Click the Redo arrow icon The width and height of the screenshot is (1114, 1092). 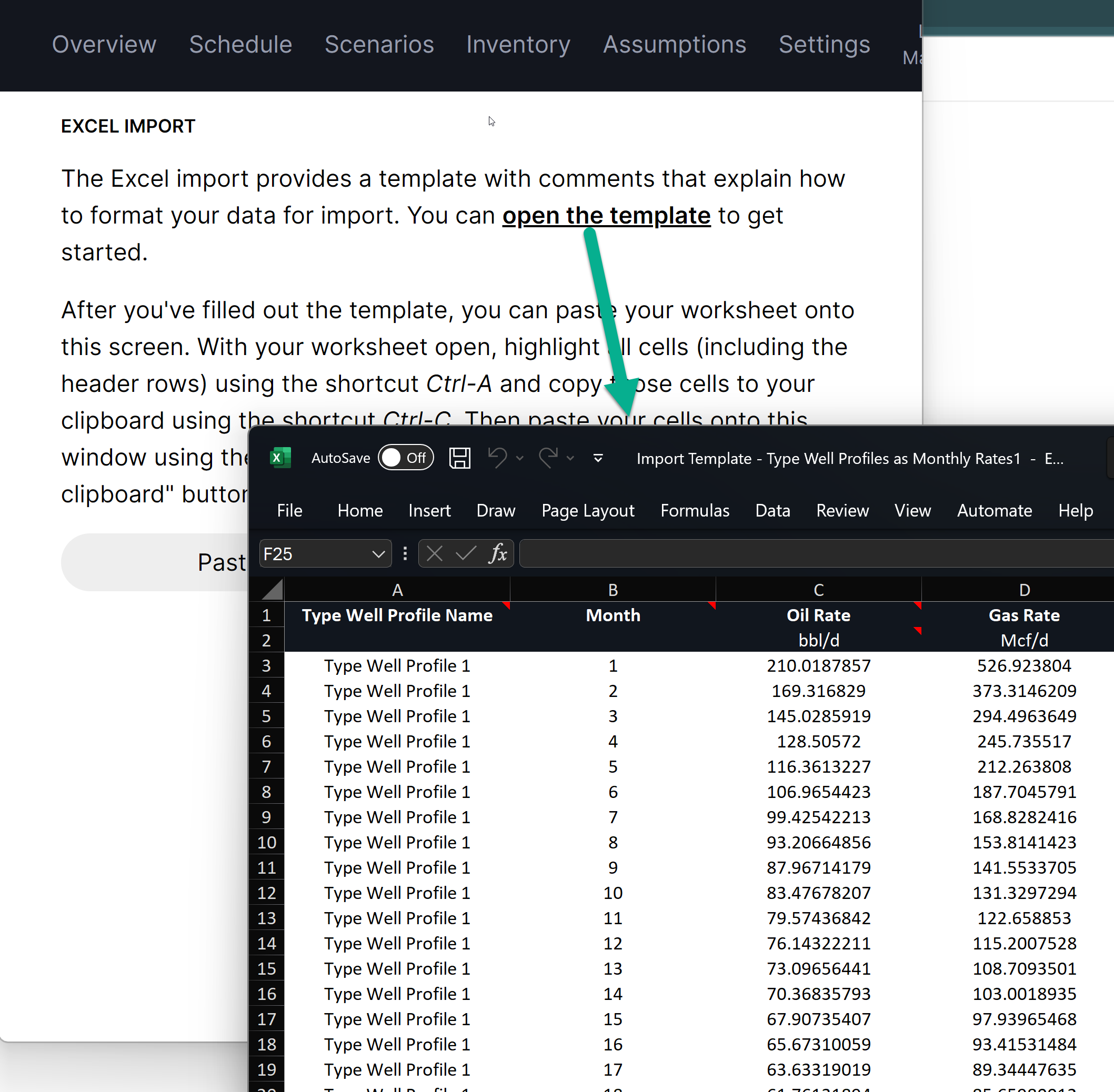[x=548, y=458]
